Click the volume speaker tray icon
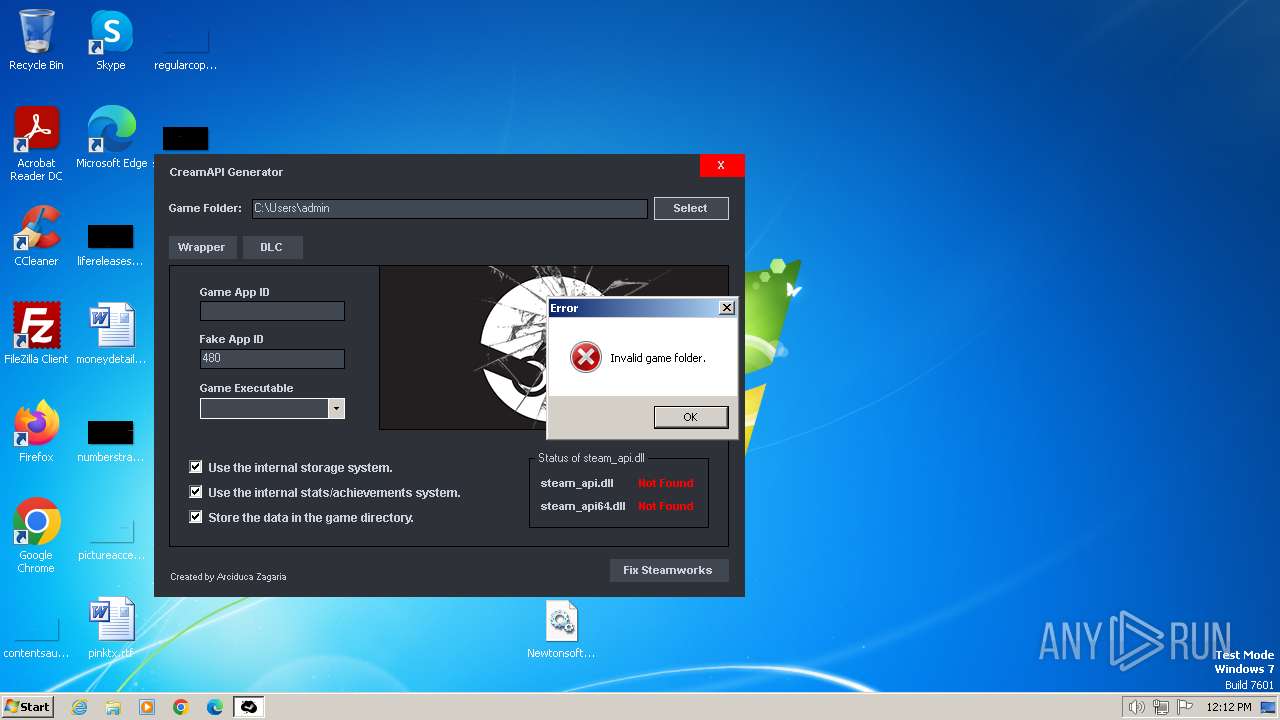Screen dimensions: 1280x720 (x=1136, y=707)
